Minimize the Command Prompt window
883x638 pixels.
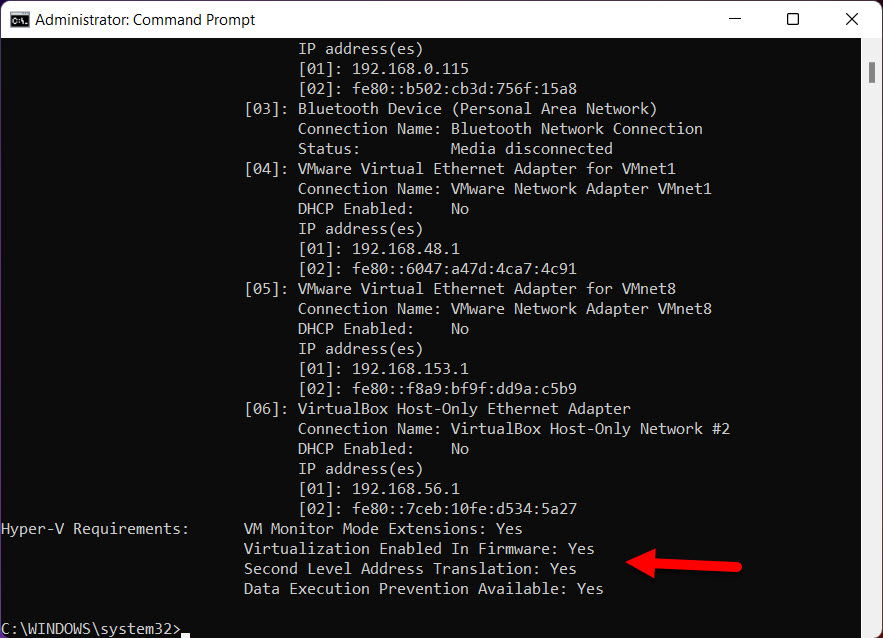(735, 19)
